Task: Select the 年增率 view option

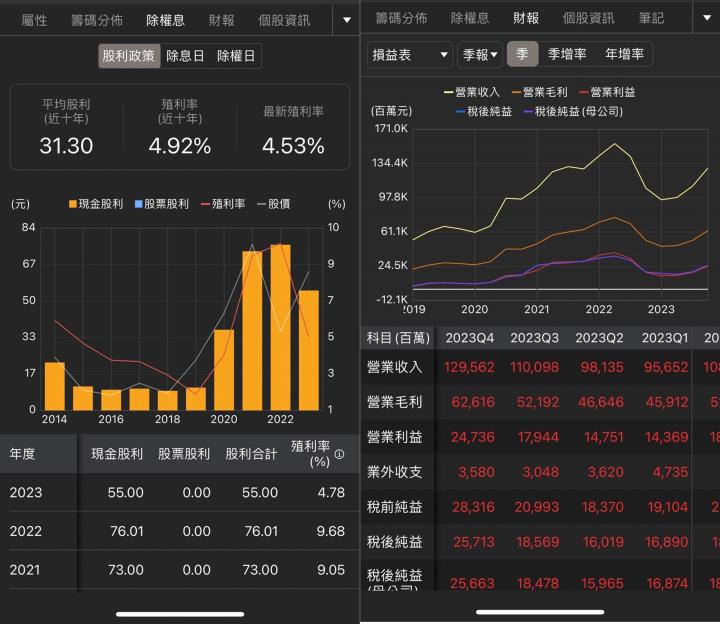Action: pos(624,54)
